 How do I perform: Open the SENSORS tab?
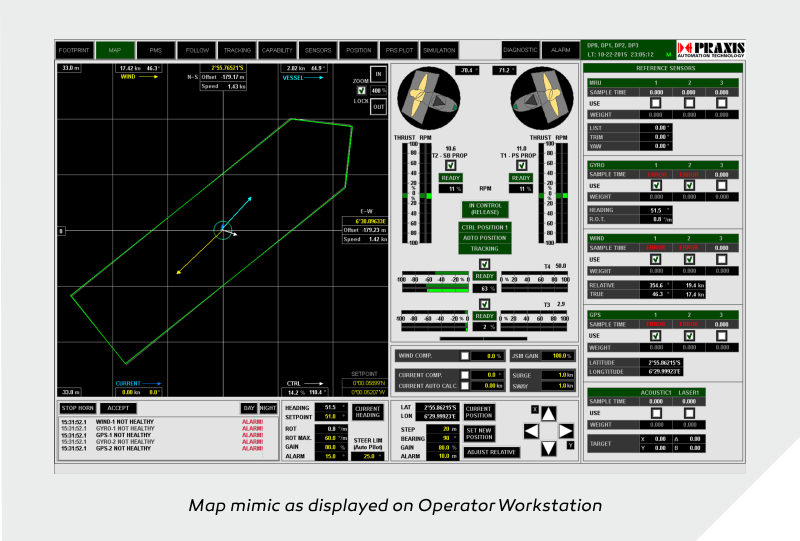(318, 50)
